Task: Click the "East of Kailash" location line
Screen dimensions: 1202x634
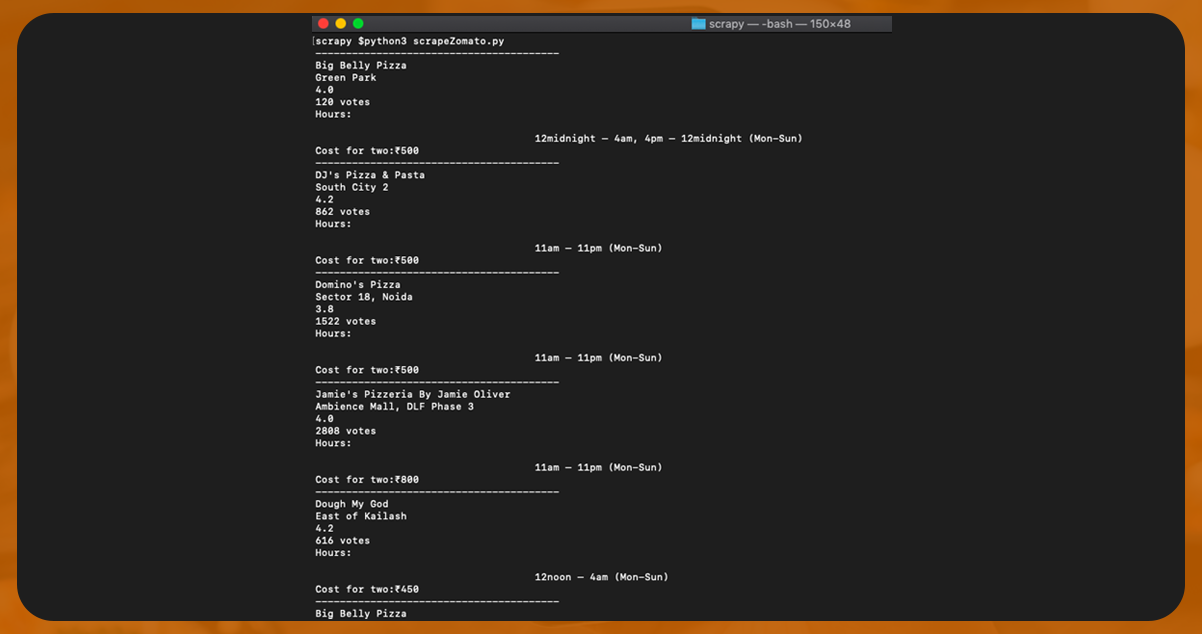Action: click(x=360, y=516)
